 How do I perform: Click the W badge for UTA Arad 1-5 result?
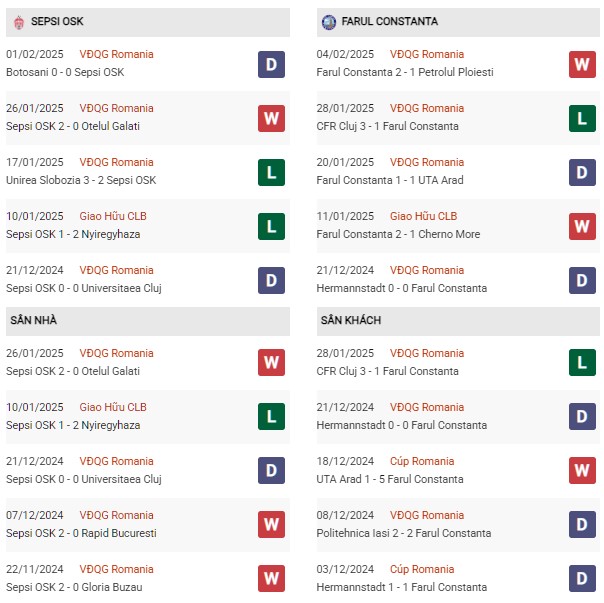[582, 470]
